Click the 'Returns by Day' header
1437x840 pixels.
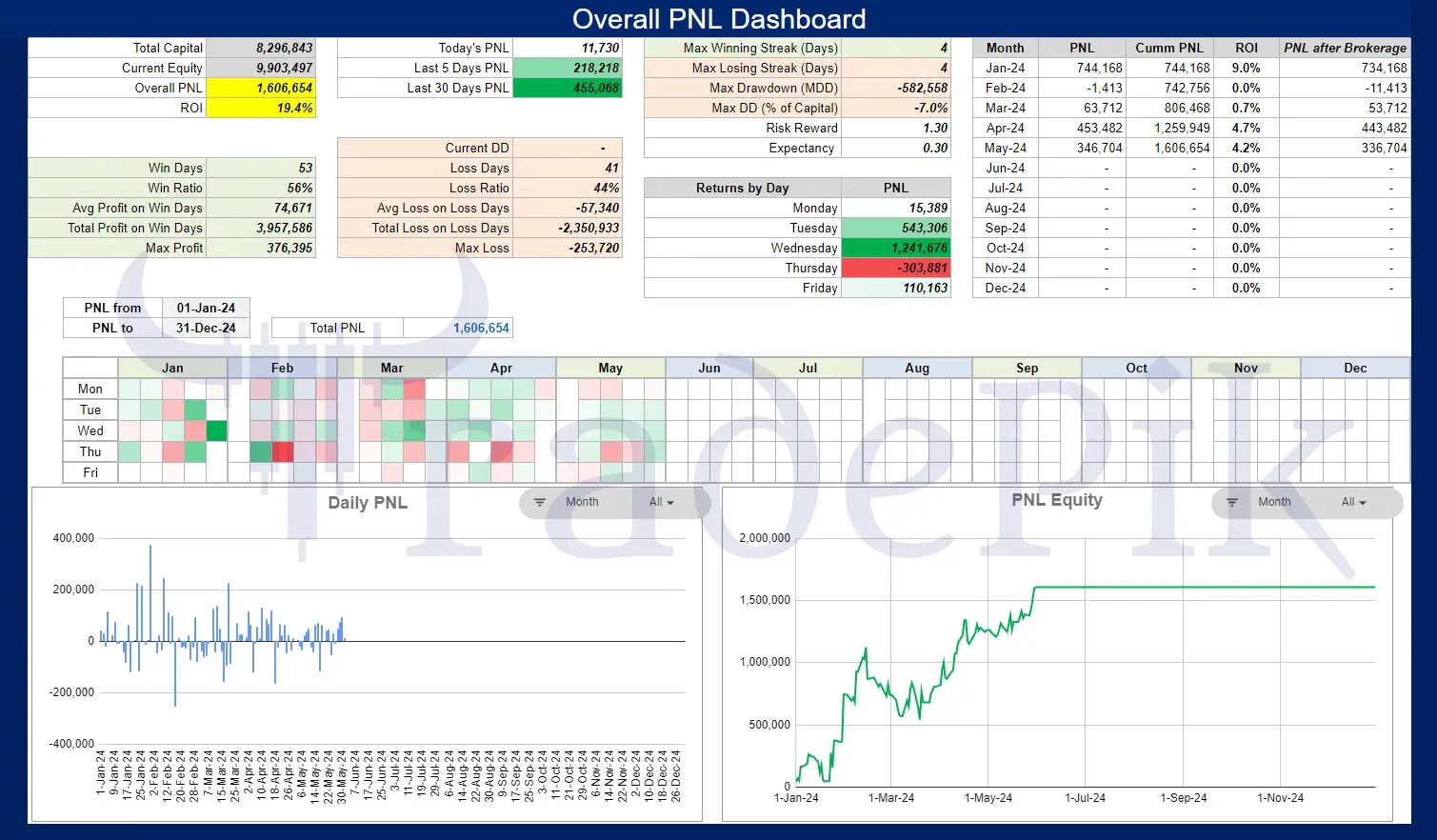[x=743, y=188]
